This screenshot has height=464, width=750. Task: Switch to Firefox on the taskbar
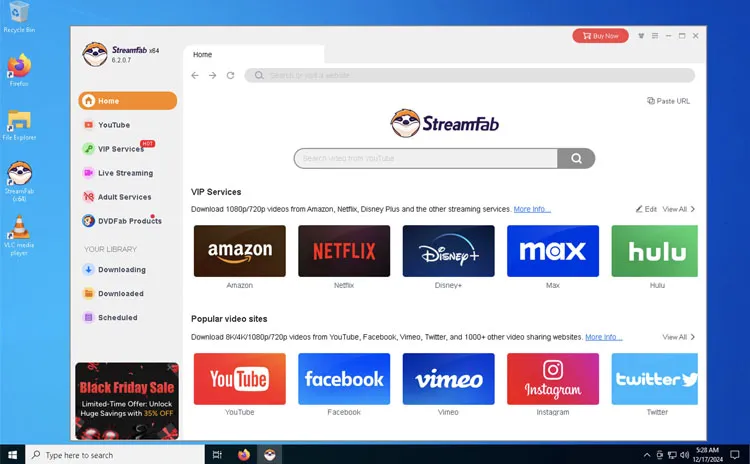(x=244, y=454)
